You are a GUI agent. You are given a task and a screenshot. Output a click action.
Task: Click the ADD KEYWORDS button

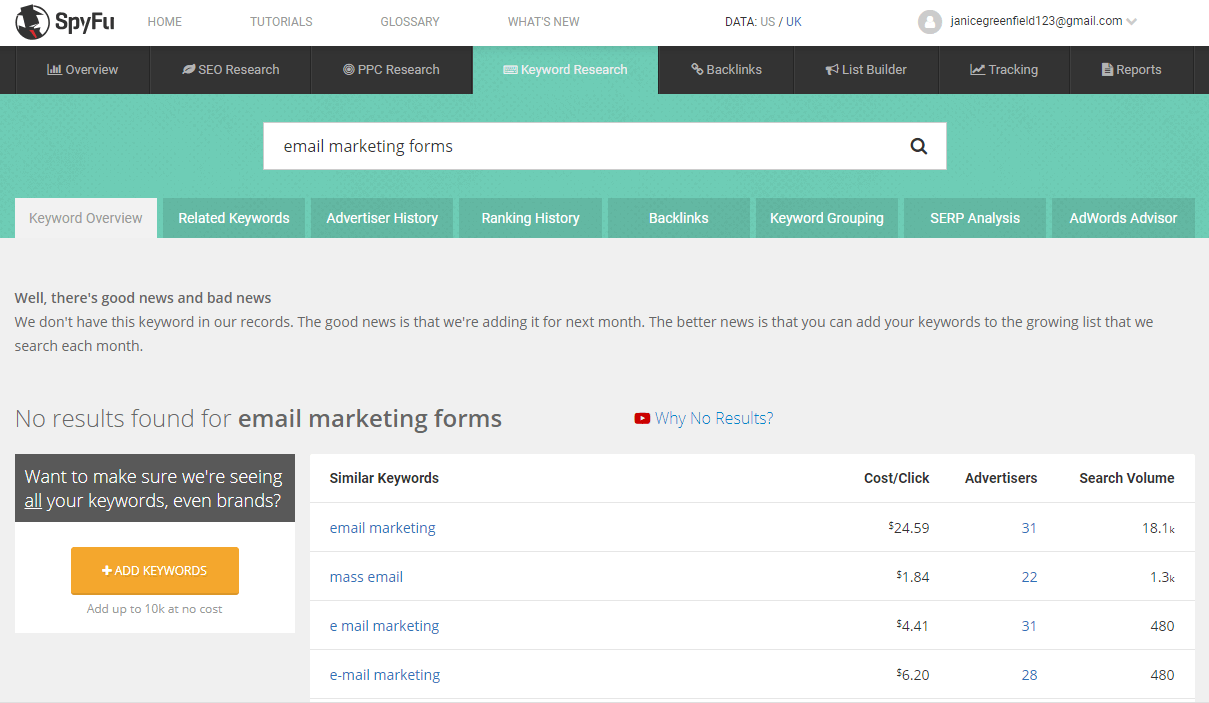click(154, 570)
